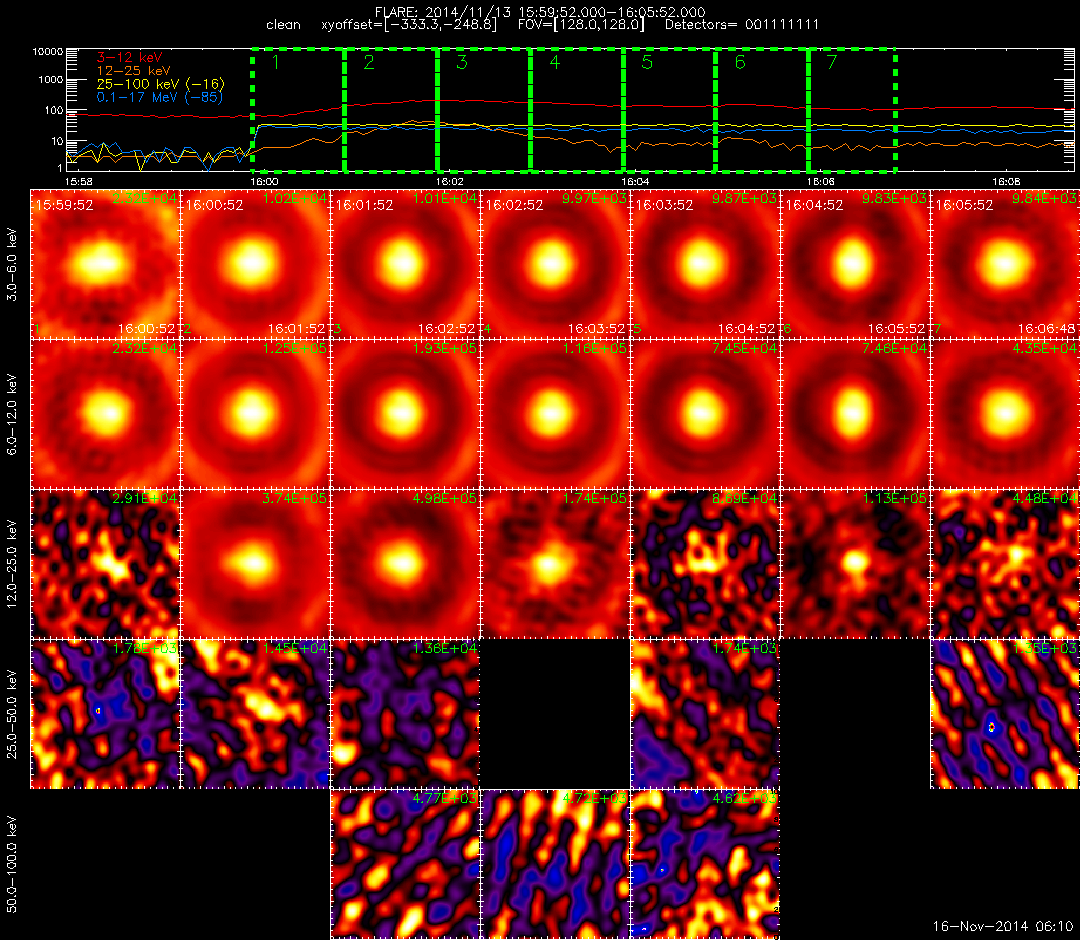The image size is (1080, 940).
Task: Click the orange '12-25 keV' legend label
Action: click(133, 71)
